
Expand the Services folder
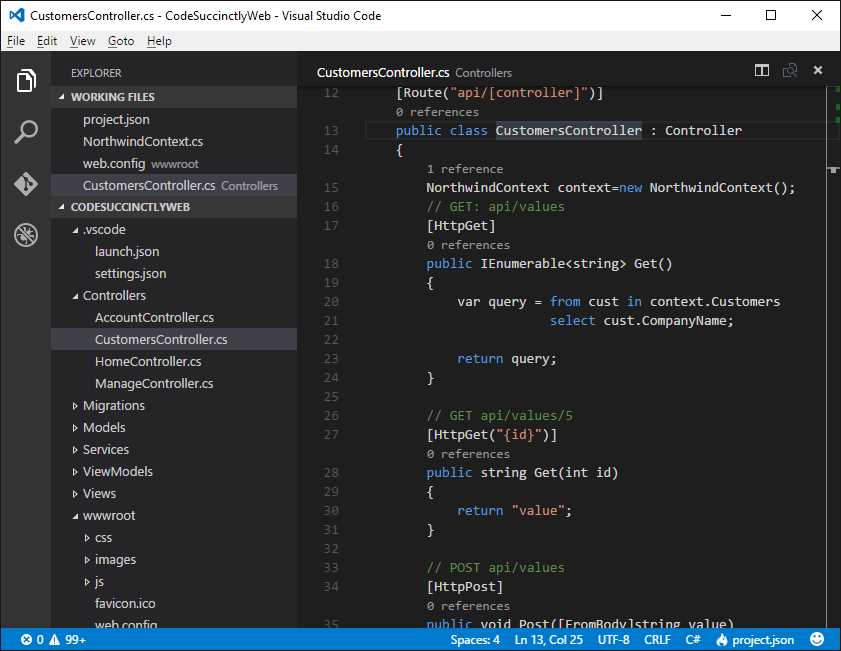(x=75, y=450)
